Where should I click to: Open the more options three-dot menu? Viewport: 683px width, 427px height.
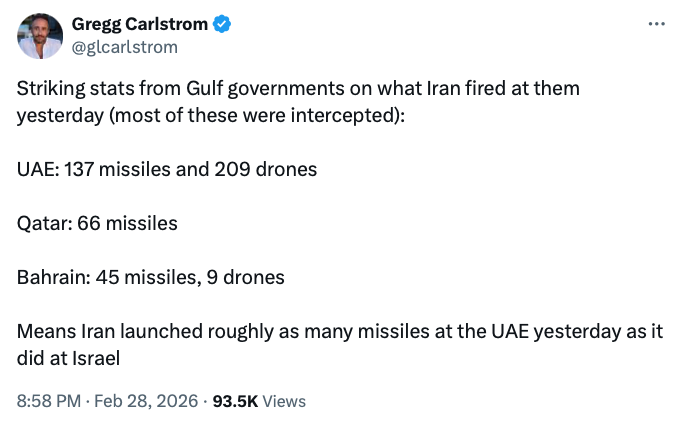[x=656, y=23]
